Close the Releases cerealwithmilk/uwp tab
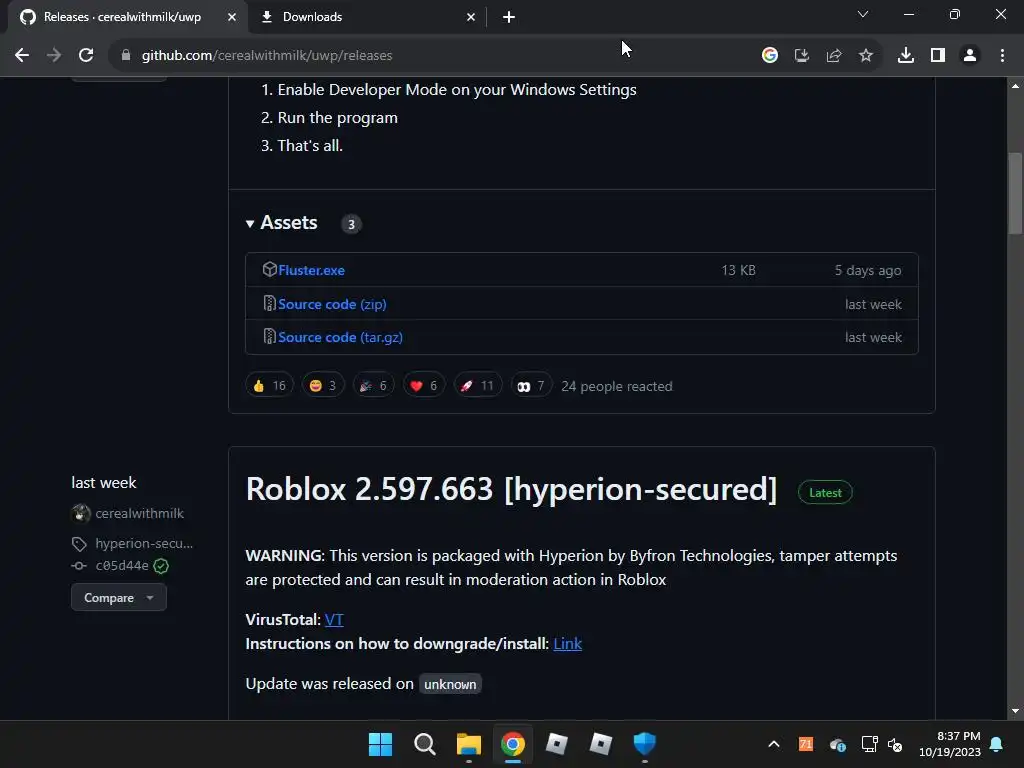This screenshot has width=1024, height=768. (232, 18)
